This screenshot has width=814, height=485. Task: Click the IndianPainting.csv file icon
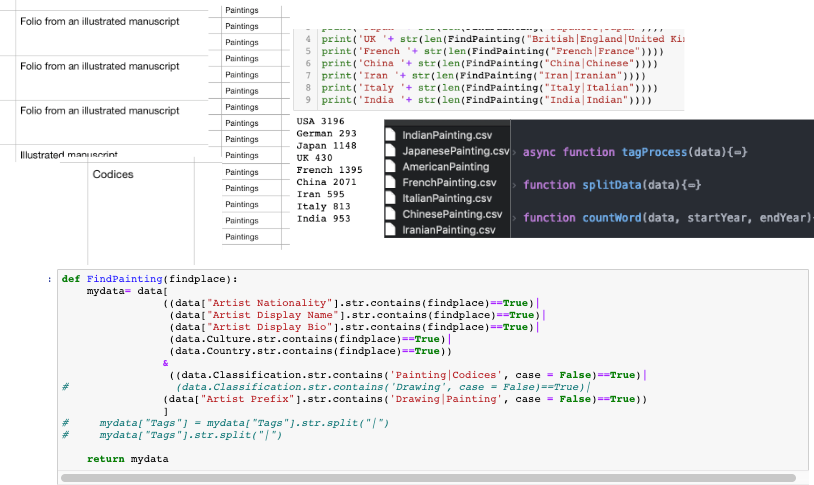[391, 135]
